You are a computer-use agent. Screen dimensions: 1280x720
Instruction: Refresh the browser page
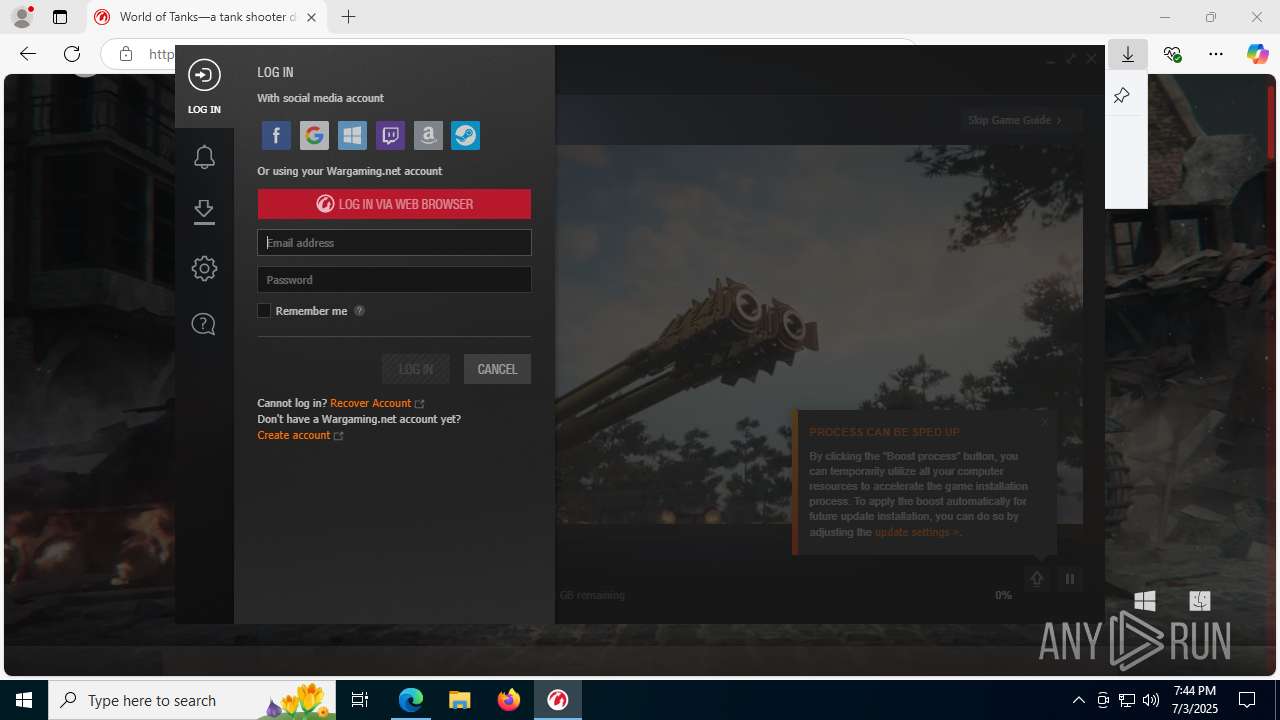click(72, 54)
